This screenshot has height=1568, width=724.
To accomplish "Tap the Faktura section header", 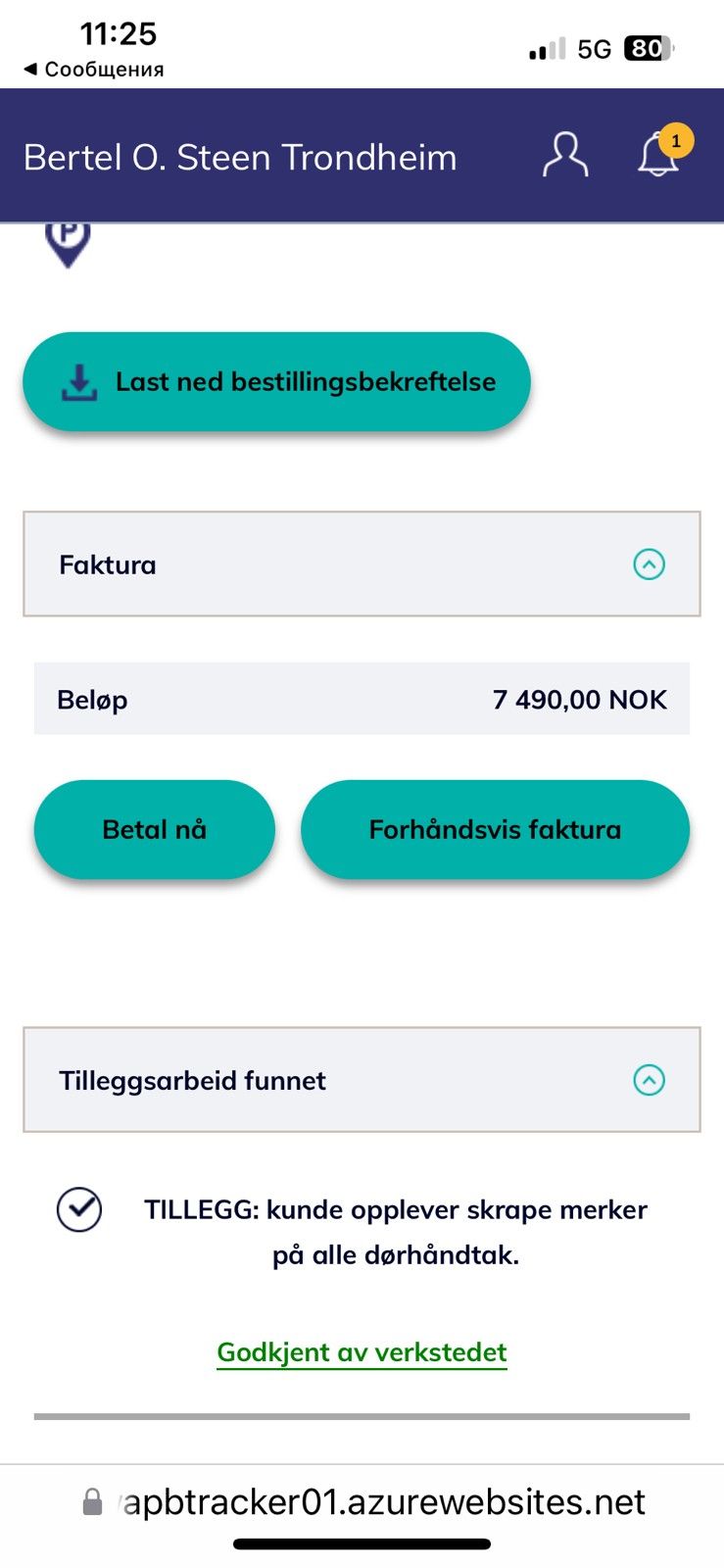I will point(362,564).
